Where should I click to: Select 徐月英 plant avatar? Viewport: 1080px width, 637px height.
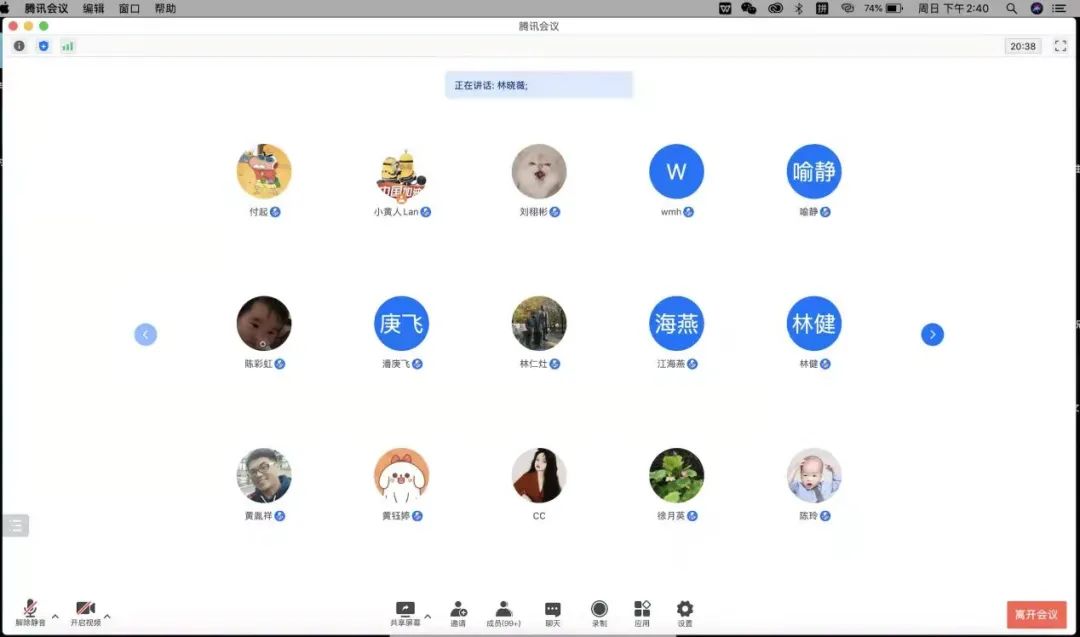click(x=676, y=476)
